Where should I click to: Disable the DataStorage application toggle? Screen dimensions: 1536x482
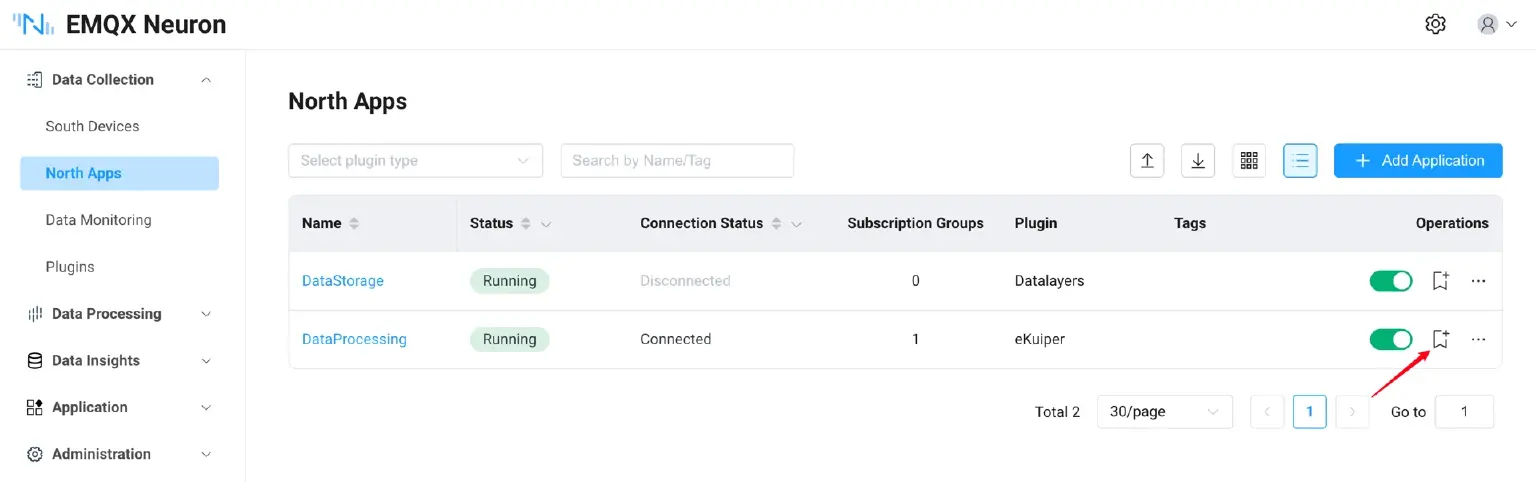pyautogui.click(x=1390, y=281)
